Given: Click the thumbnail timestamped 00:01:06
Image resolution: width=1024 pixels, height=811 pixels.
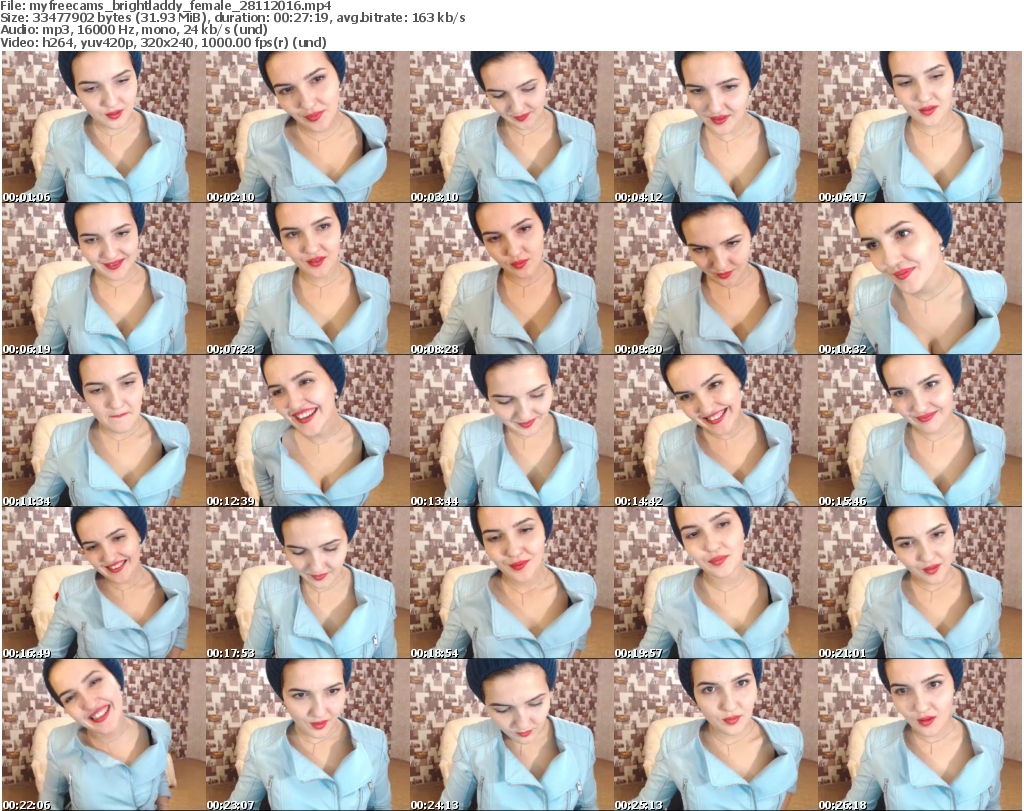Looking at the screenshot, I should pos(102,127).
